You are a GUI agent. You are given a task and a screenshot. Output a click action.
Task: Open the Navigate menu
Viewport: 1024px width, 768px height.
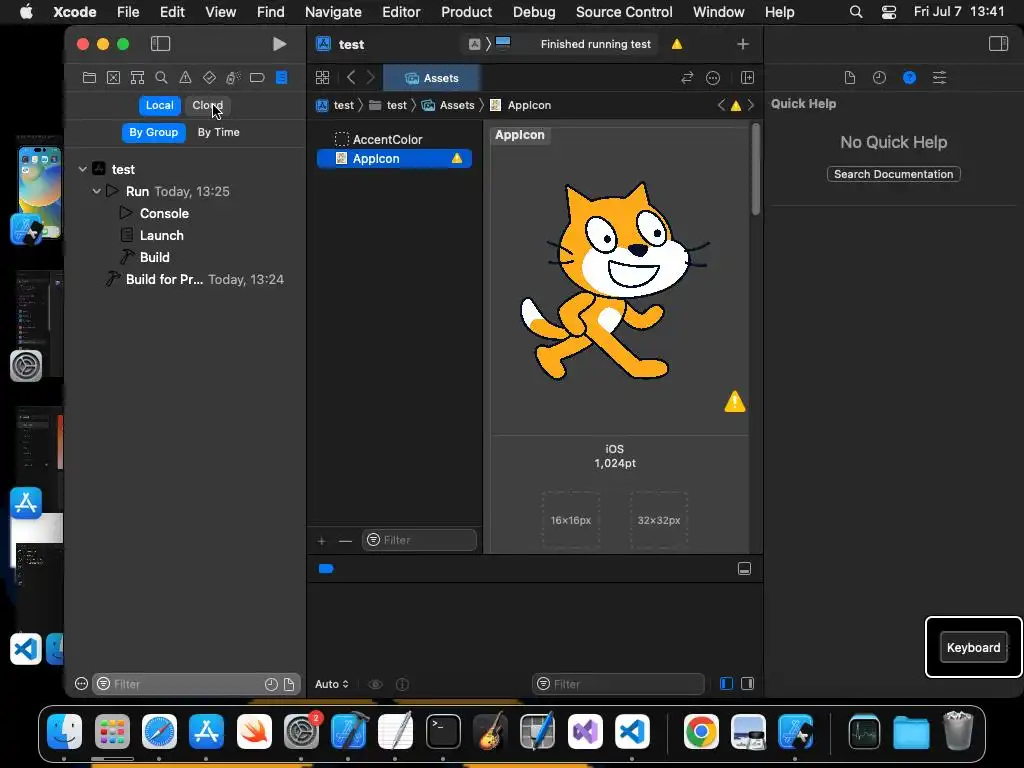tap(333, 12)
